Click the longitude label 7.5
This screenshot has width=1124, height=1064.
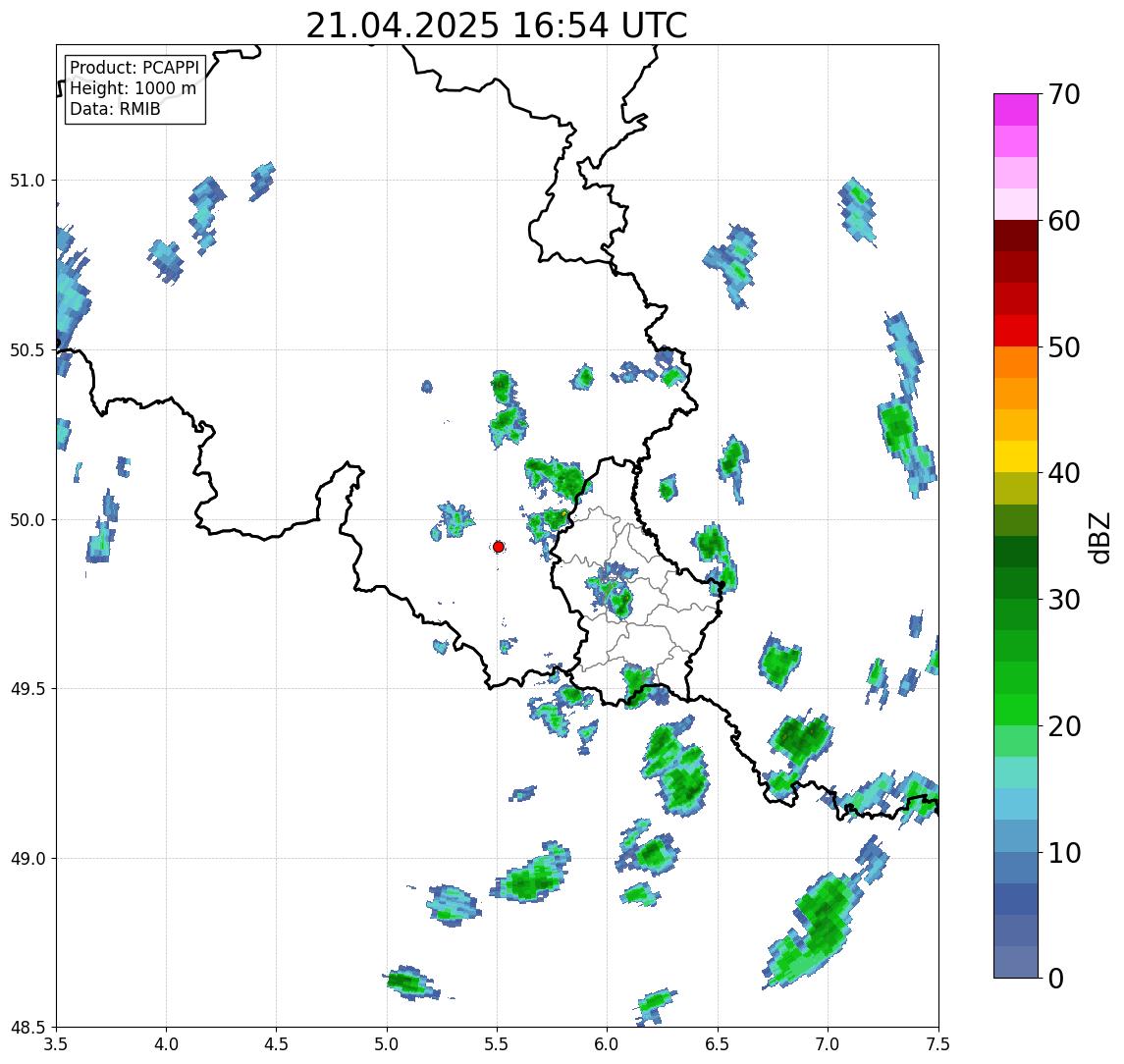coord(938,1044)
